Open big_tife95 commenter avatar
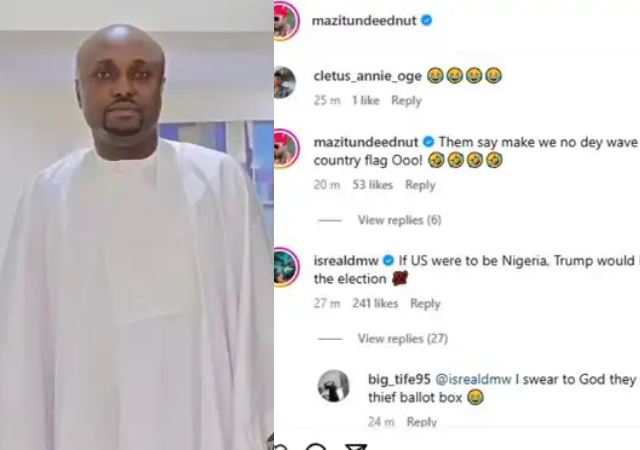The width and height of the screenshot is (640, 450). [x=334, y=386]
